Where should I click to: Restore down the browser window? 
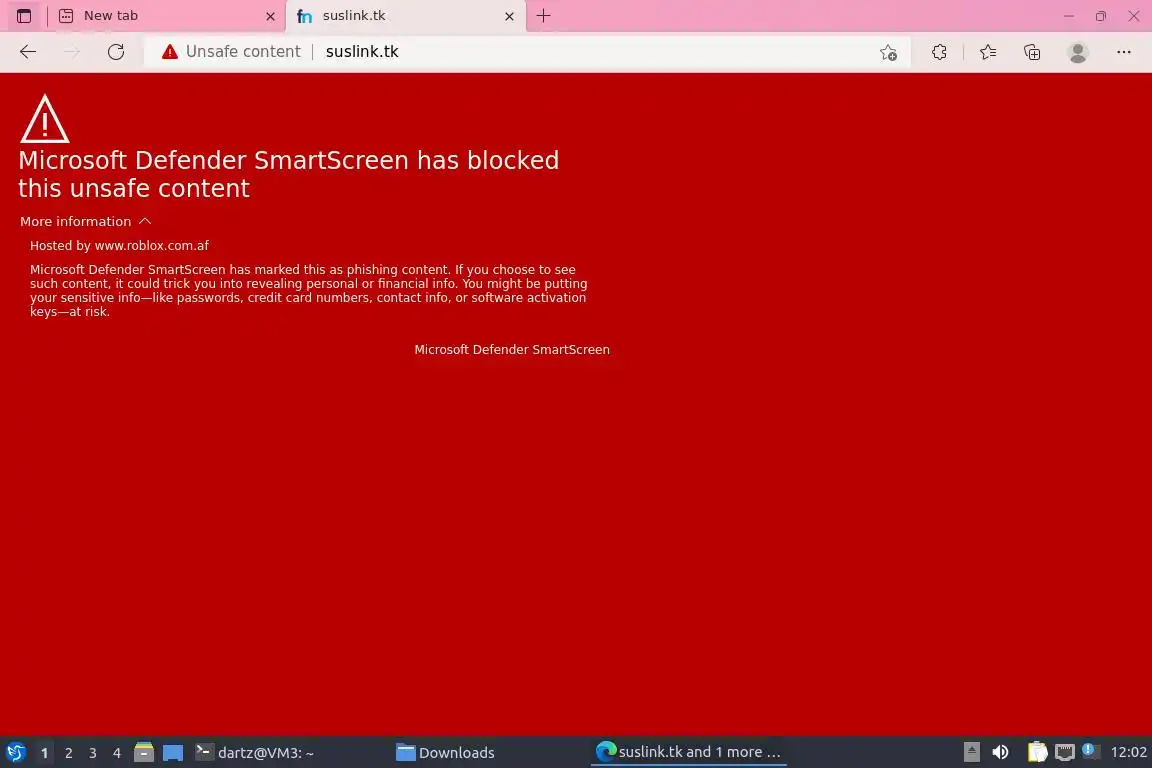click(x=1101, y=16)
